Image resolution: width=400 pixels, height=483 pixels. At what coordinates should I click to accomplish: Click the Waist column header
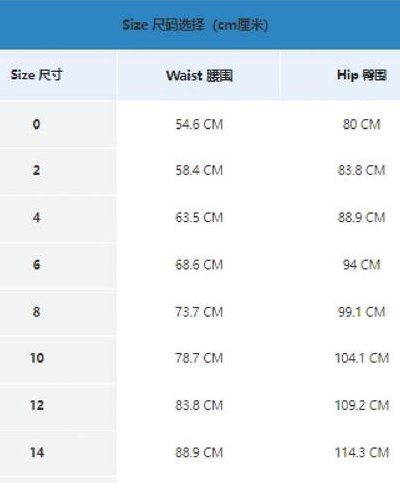pyautogui.click(x=199, y=76)
